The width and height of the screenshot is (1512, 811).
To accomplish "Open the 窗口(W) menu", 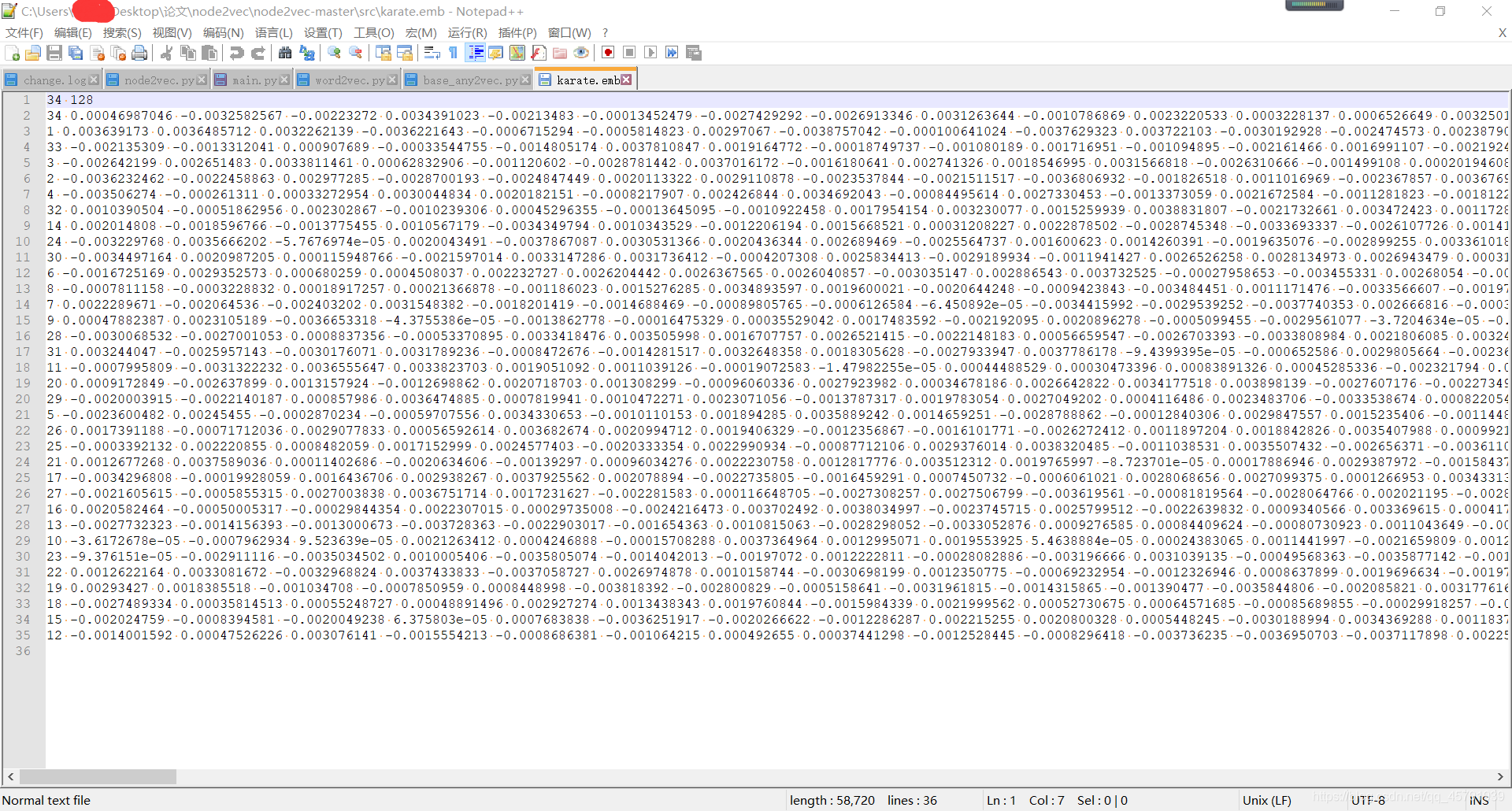I will (569, 32).
